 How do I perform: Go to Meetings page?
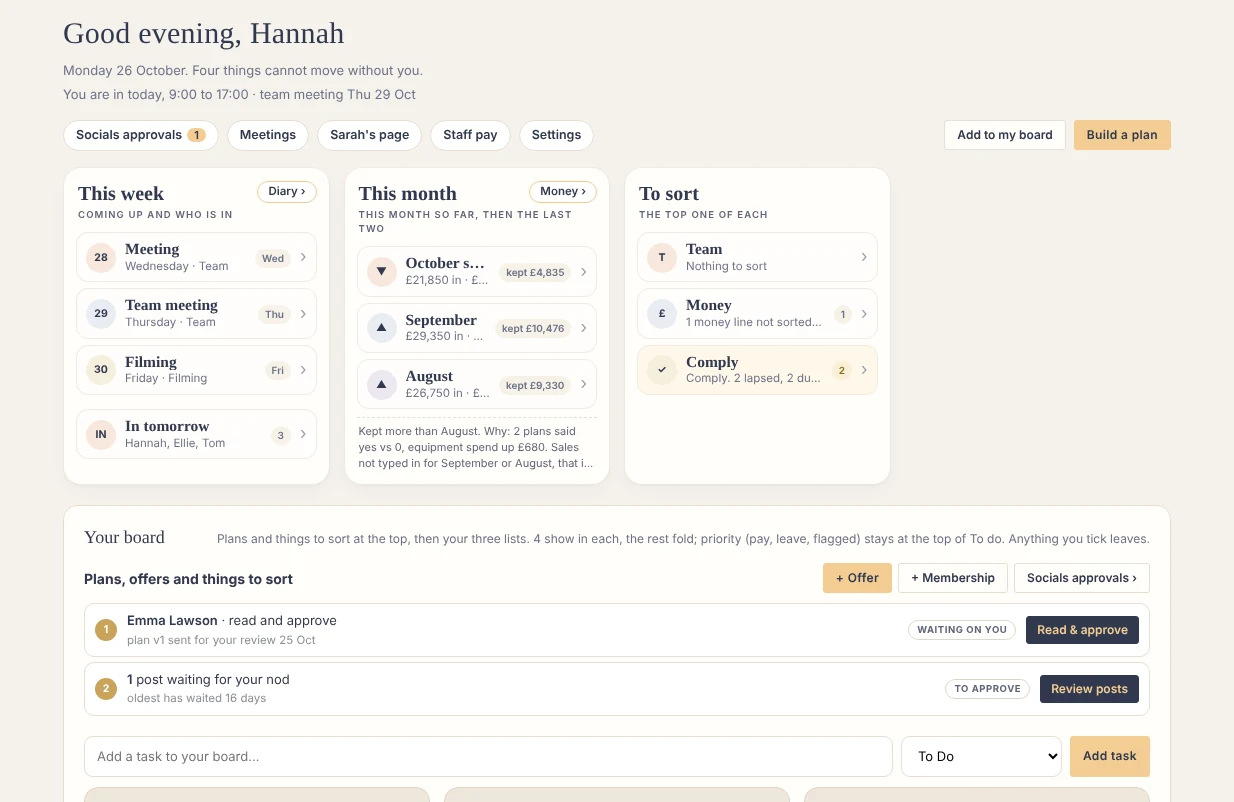(268, 135)
